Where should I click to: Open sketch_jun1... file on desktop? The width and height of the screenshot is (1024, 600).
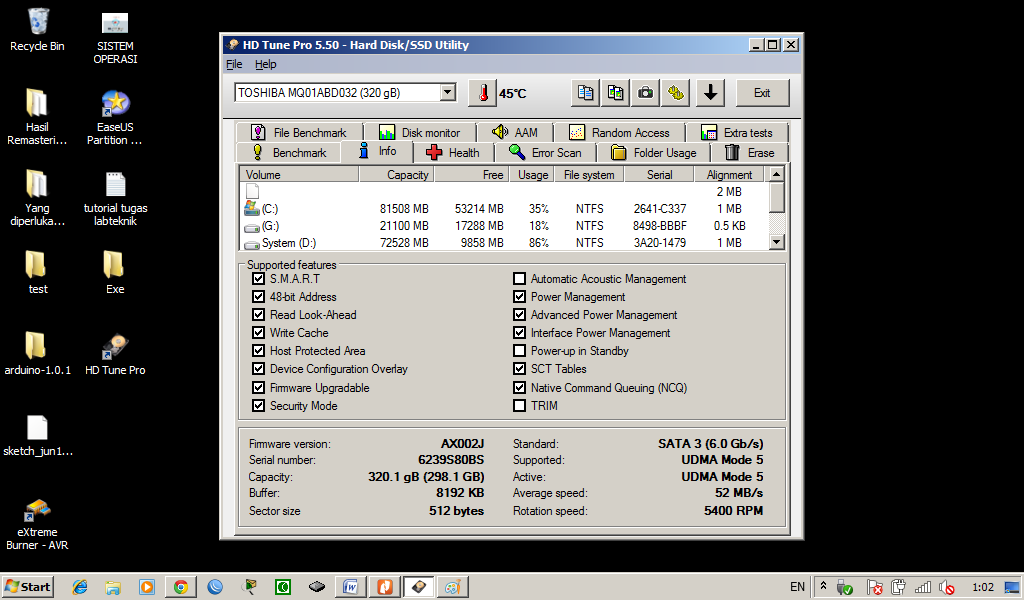click(37, 435)
